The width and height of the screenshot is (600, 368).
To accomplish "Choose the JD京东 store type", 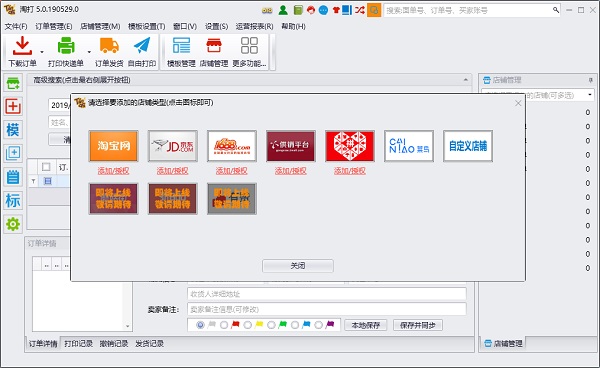I will [x=173, y=146].
